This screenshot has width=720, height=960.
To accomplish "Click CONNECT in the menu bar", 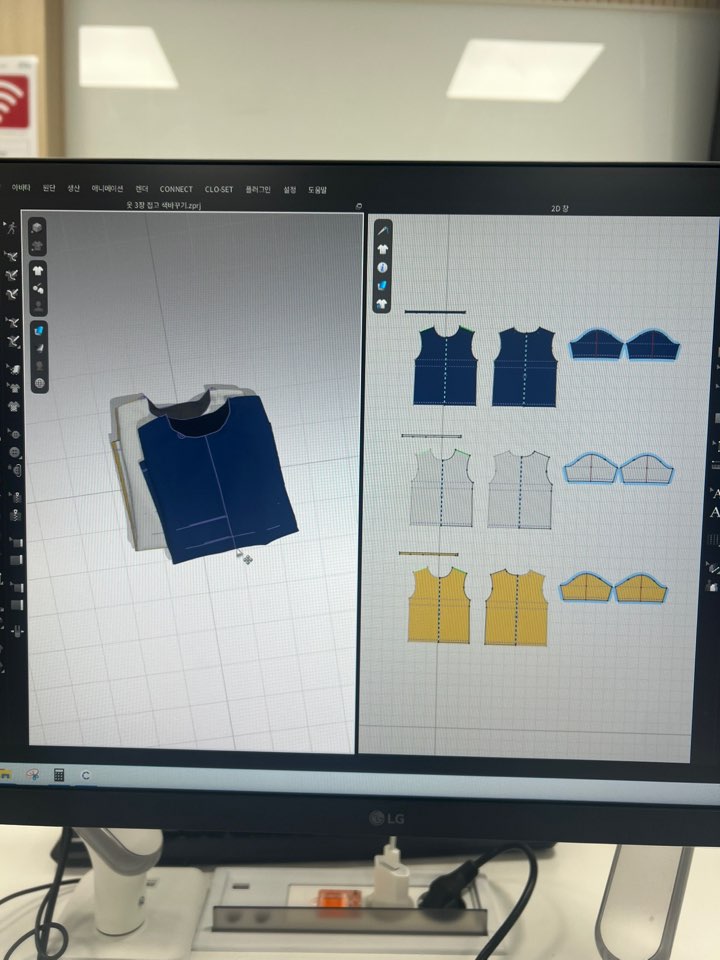I will point(176,189).
